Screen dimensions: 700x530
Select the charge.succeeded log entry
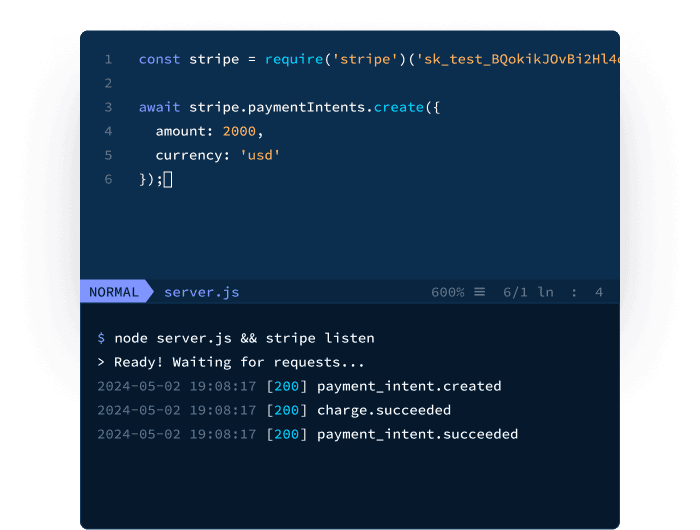(384, 410)
